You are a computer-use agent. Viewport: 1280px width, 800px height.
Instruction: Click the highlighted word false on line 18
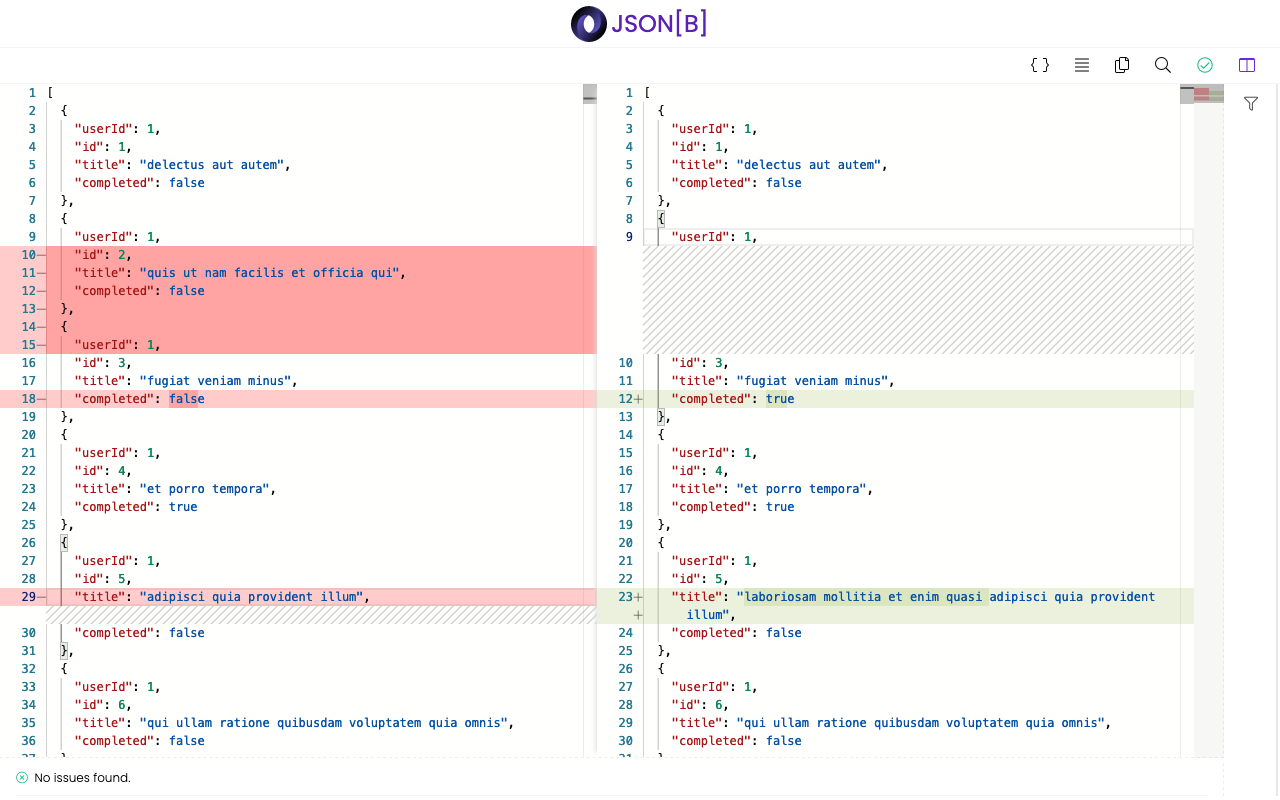click(x=186, y=398)
